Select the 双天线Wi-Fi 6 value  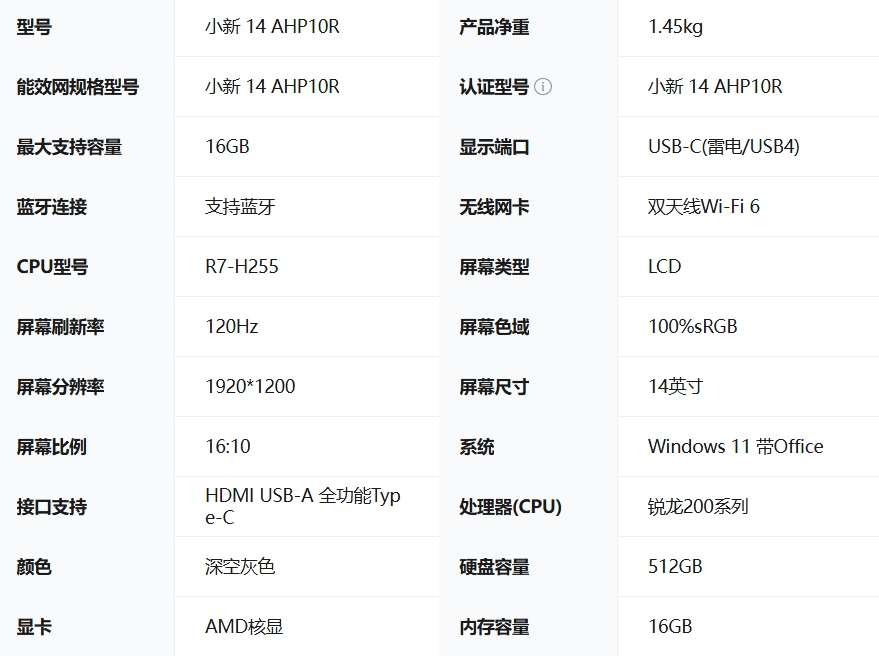pos(704,207)
